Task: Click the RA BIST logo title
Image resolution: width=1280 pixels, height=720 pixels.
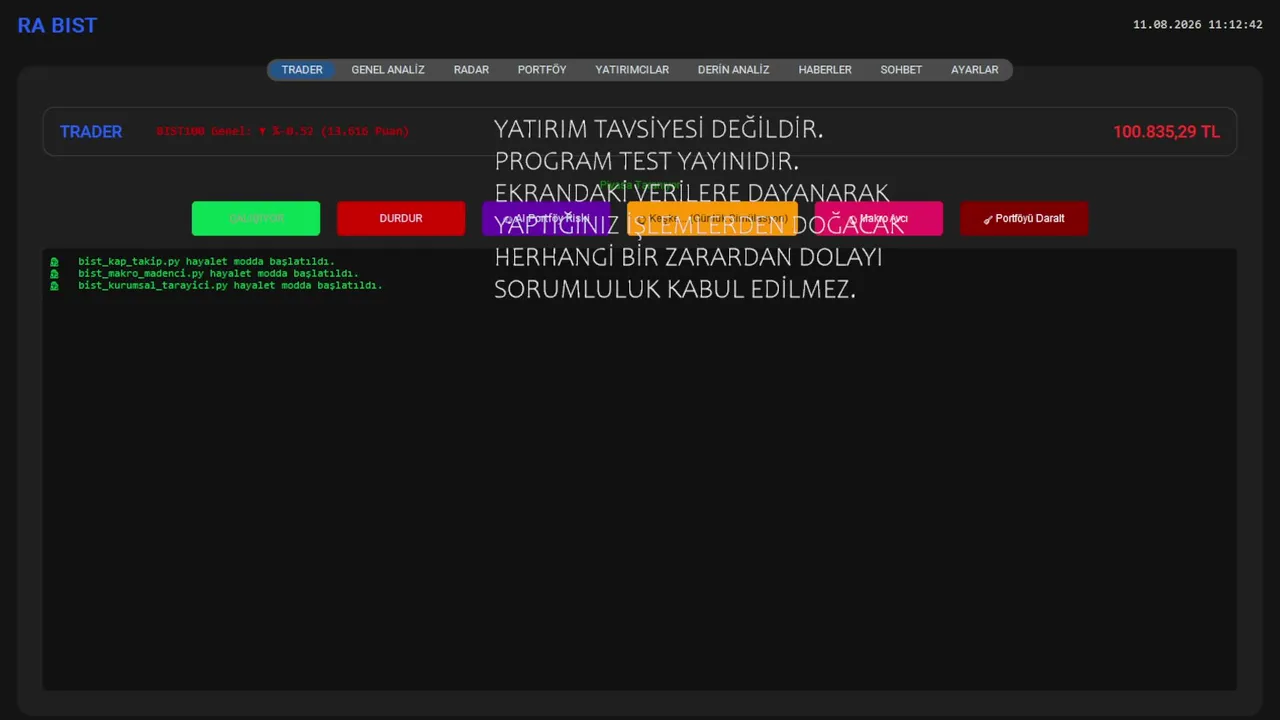Action: point(57,26)
